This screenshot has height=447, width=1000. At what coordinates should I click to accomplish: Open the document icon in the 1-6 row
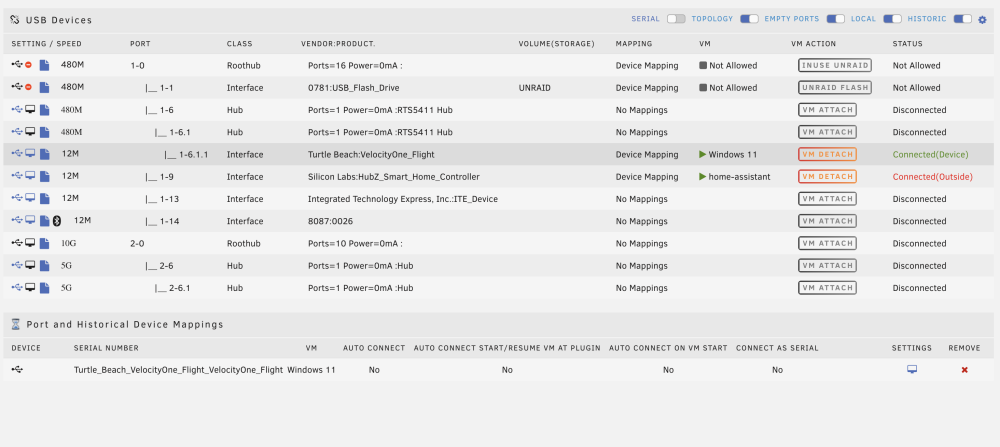point(44,110)
